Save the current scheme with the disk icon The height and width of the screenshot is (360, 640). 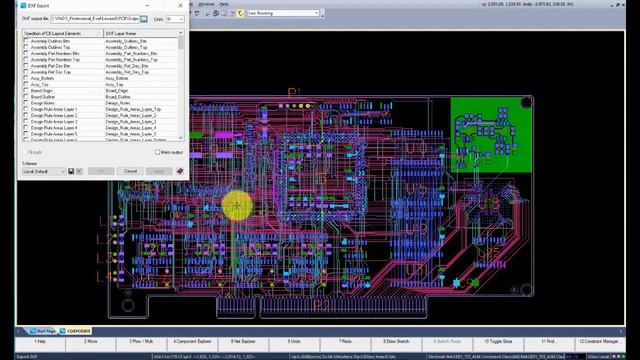point(71,171)
